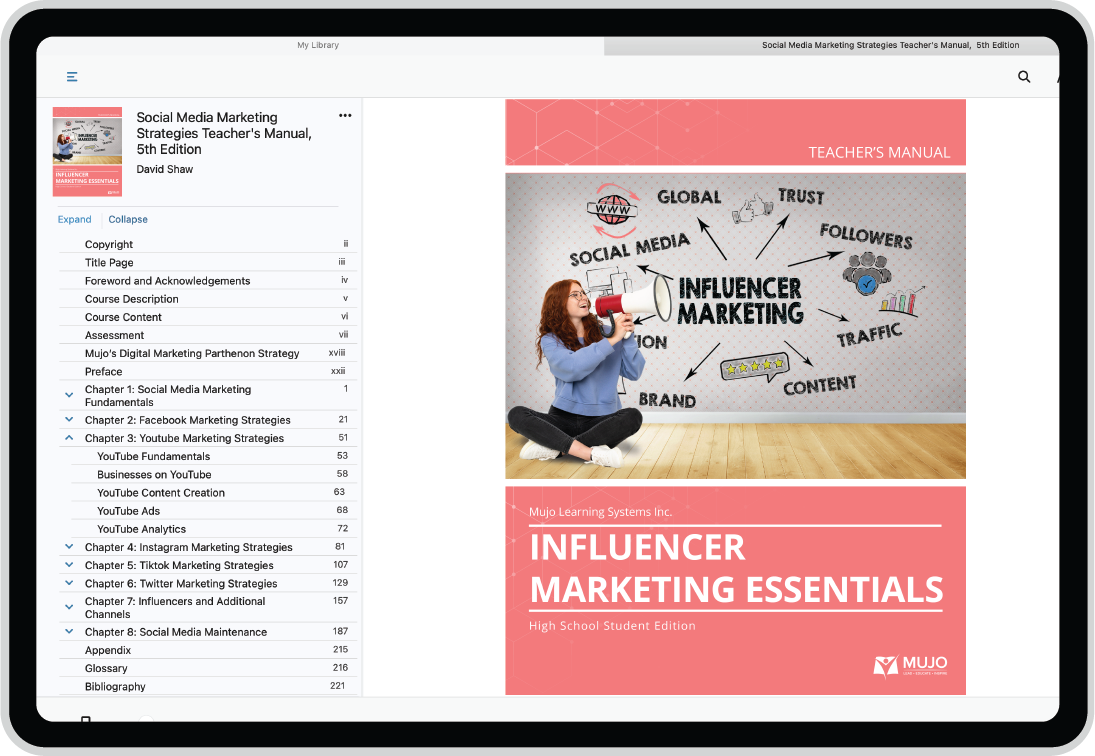Click page number 221 beside Bibliography
Viewport: 1095px width, 756px height.
(338, 685)
